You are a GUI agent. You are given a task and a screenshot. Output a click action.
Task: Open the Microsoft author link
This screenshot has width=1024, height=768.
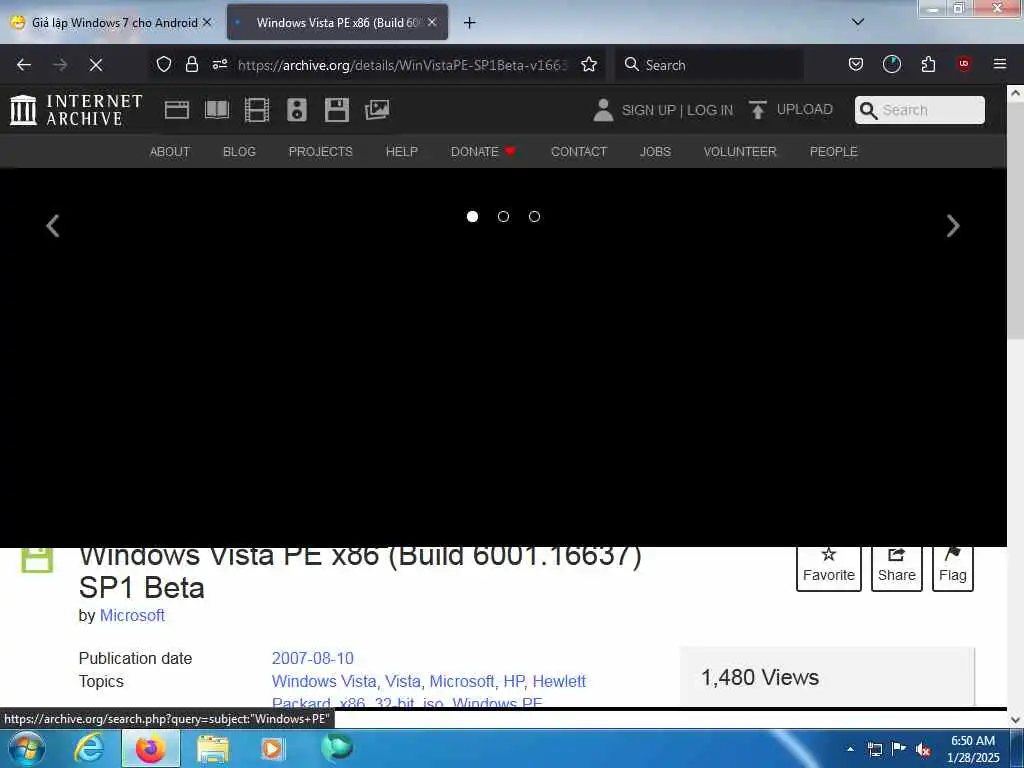coord(132,616)
